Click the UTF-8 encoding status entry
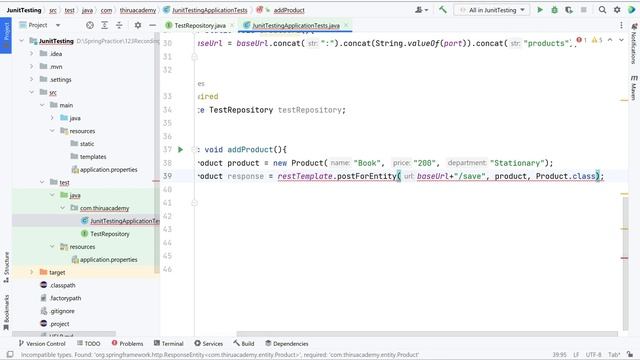The image size is (640, 360). point(593,355)
